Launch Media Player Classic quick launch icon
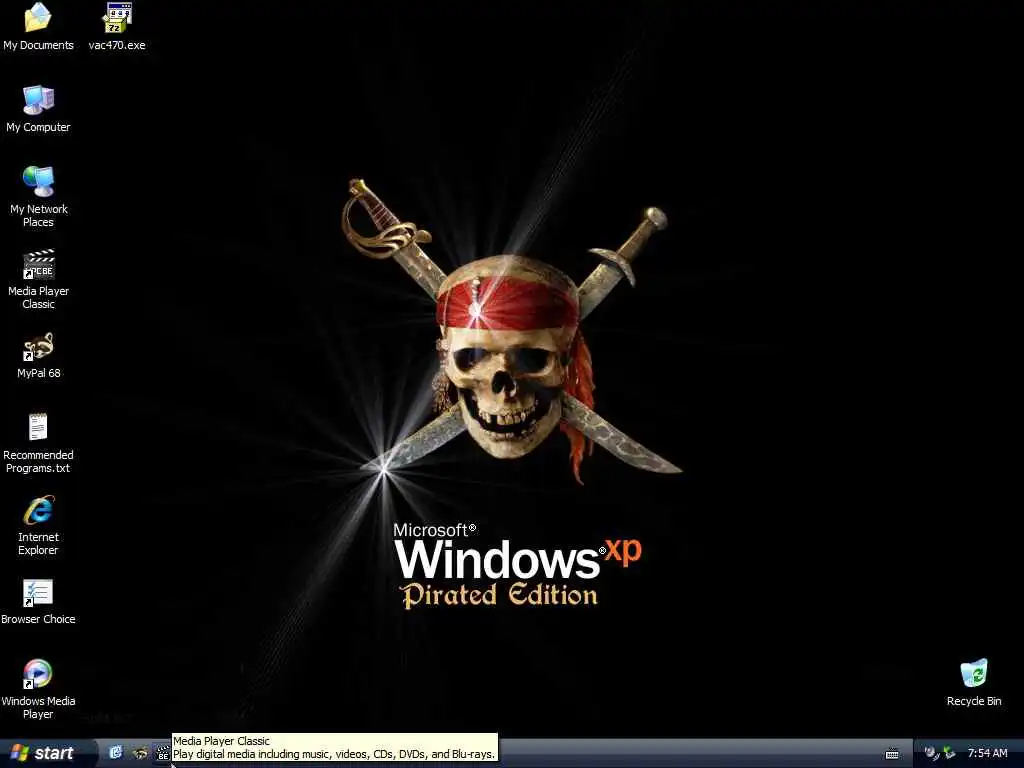 (x=162, y=754)
